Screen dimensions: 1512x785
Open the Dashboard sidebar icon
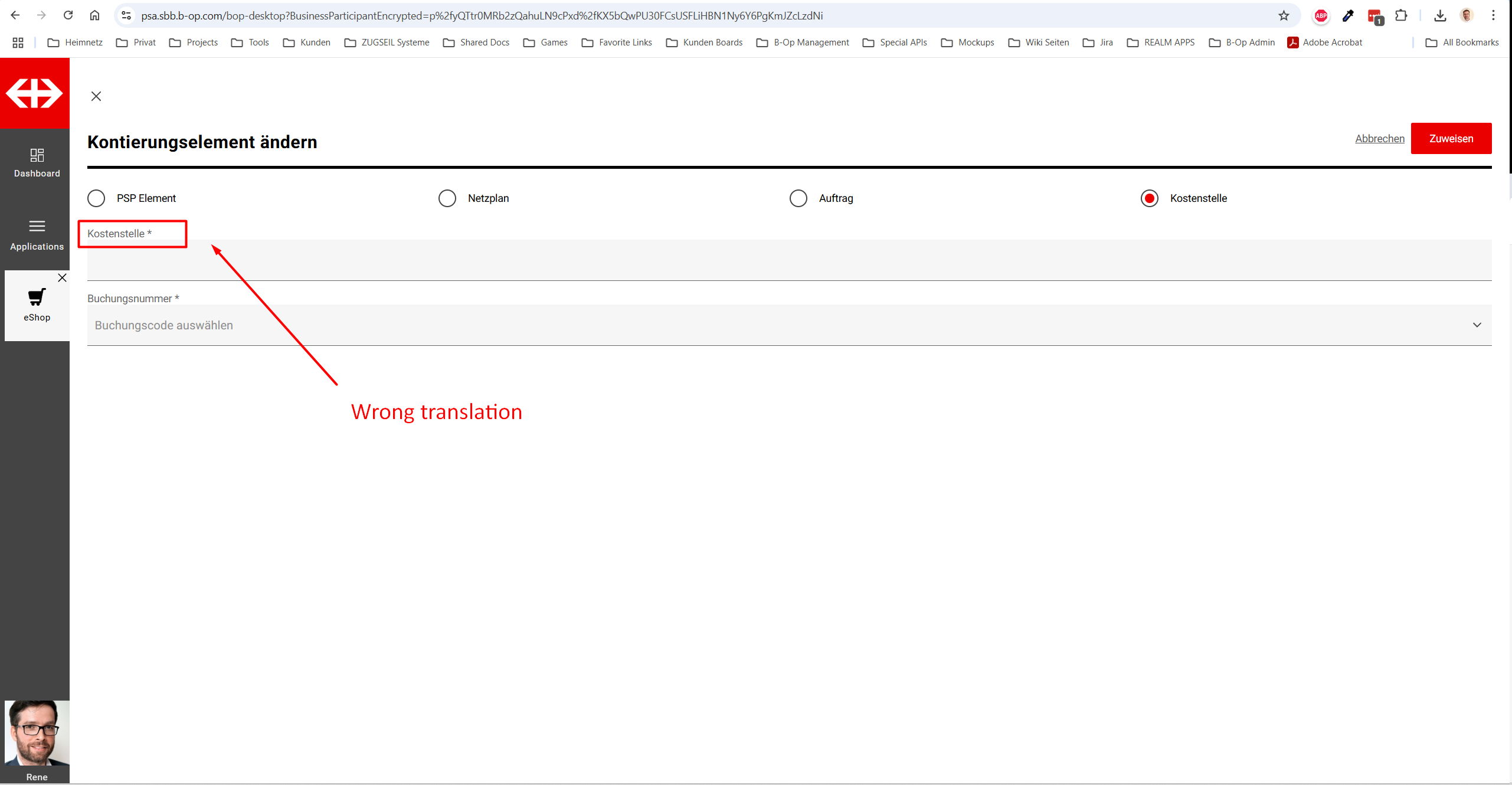pos(37,155)
